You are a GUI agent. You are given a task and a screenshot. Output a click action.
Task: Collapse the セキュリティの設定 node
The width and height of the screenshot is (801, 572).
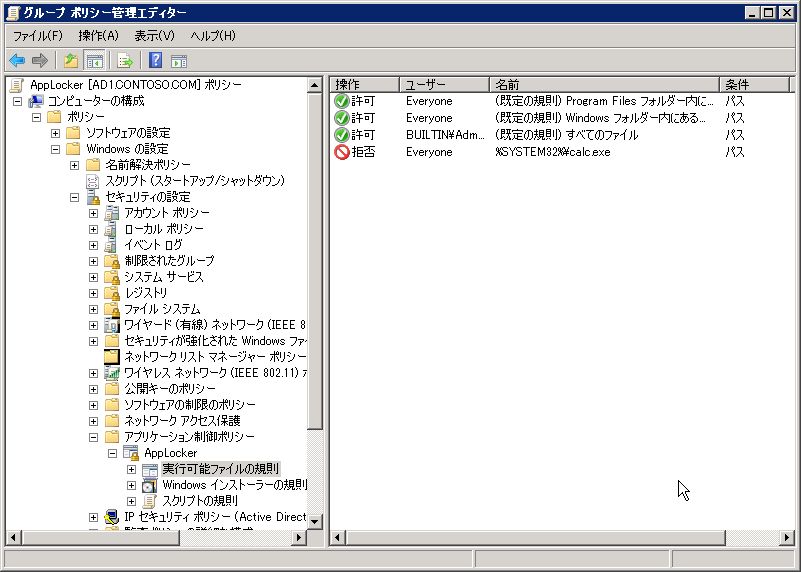point(75,197)
